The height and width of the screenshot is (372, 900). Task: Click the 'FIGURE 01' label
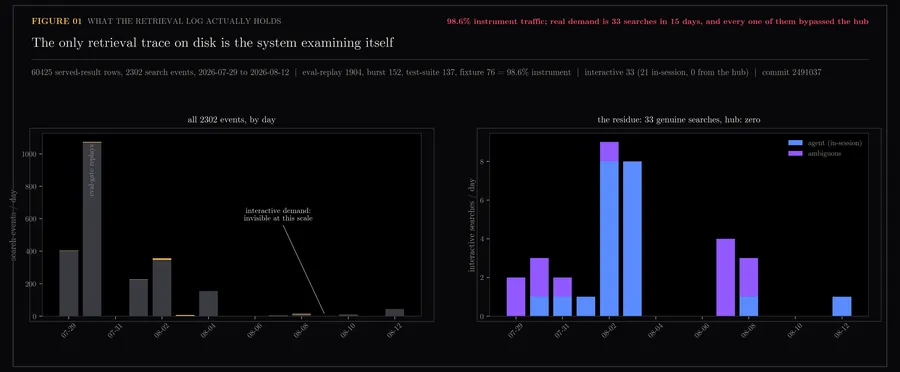tap(56, 21)
